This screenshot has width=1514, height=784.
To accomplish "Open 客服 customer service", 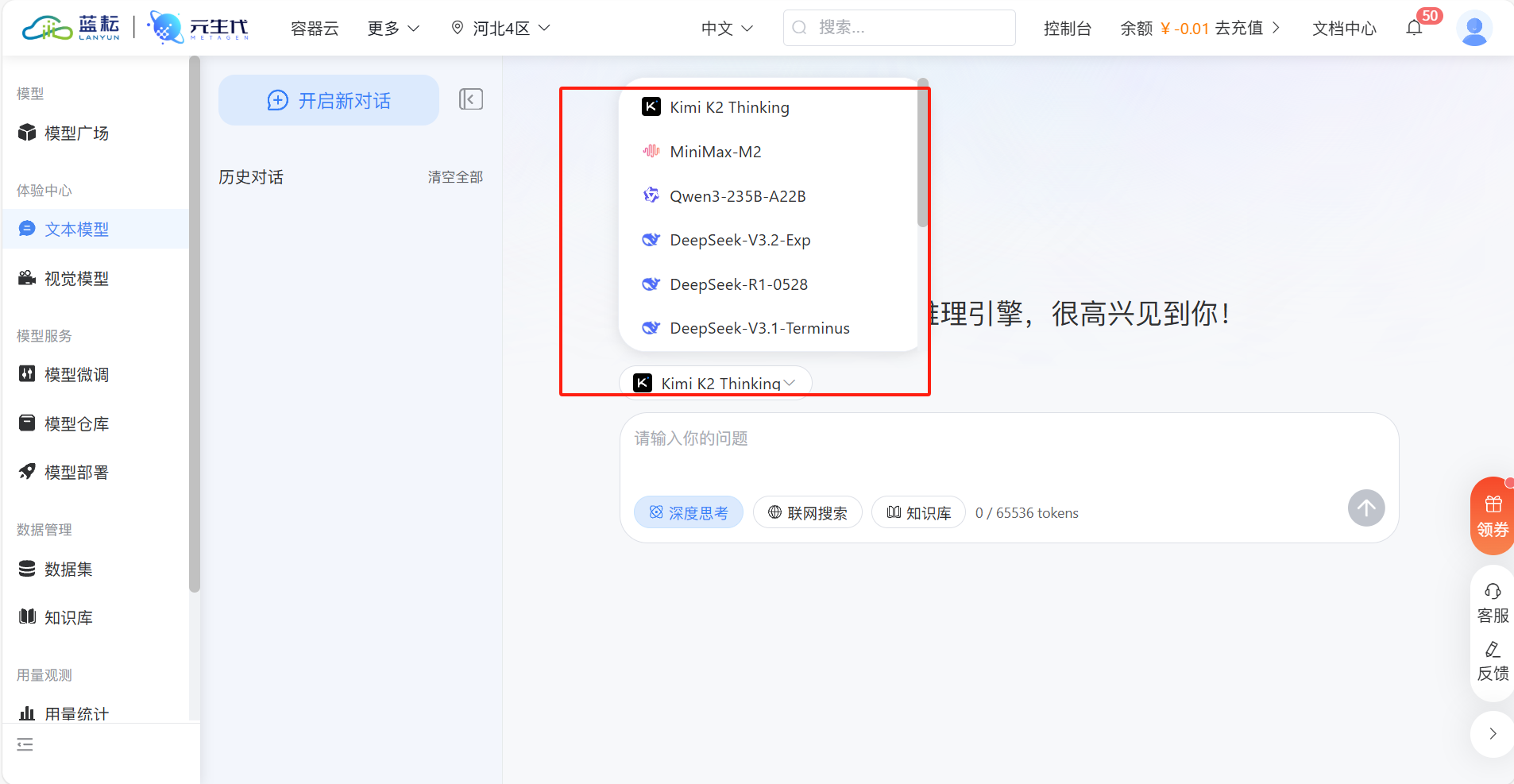I will click(1493, 603).
